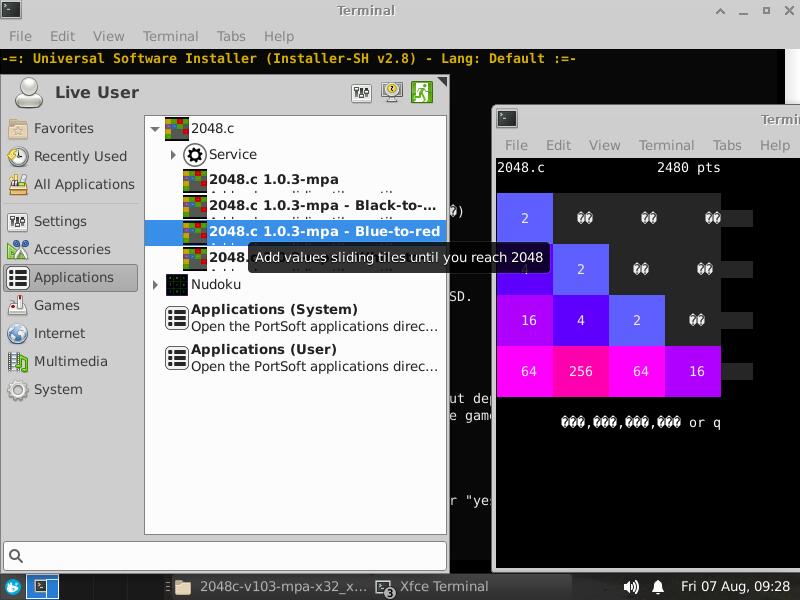Click the Live User avatar icon

tap(29, 92)
